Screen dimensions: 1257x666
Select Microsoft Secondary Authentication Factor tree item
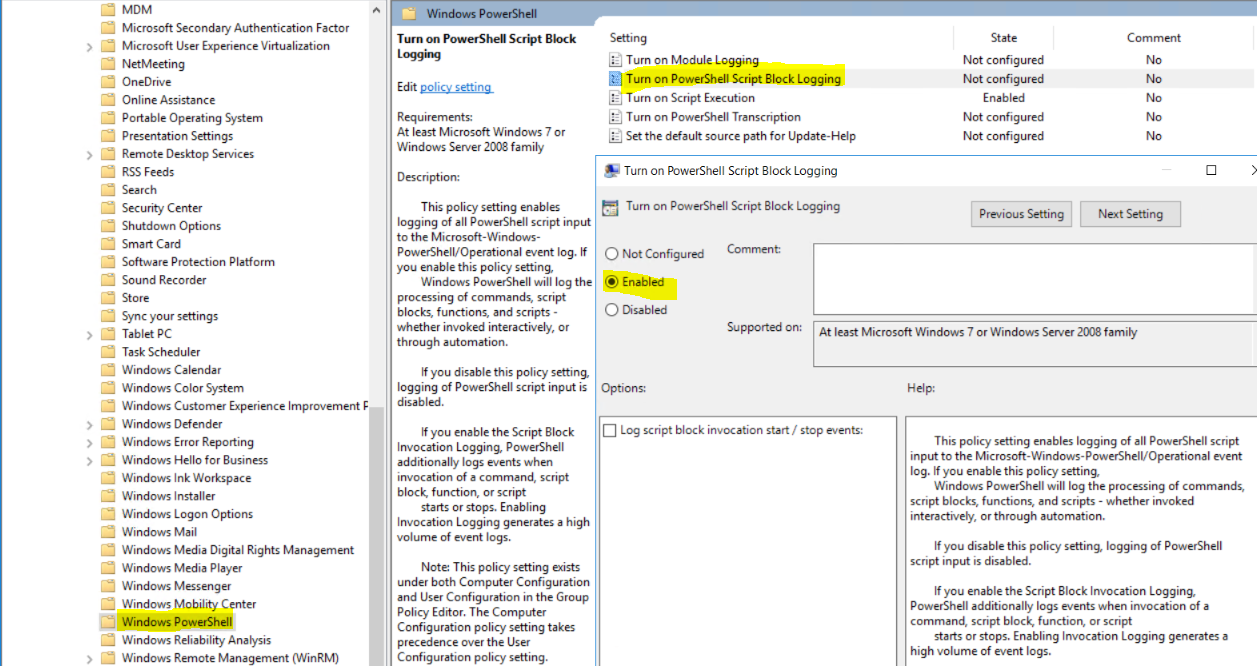236,28
